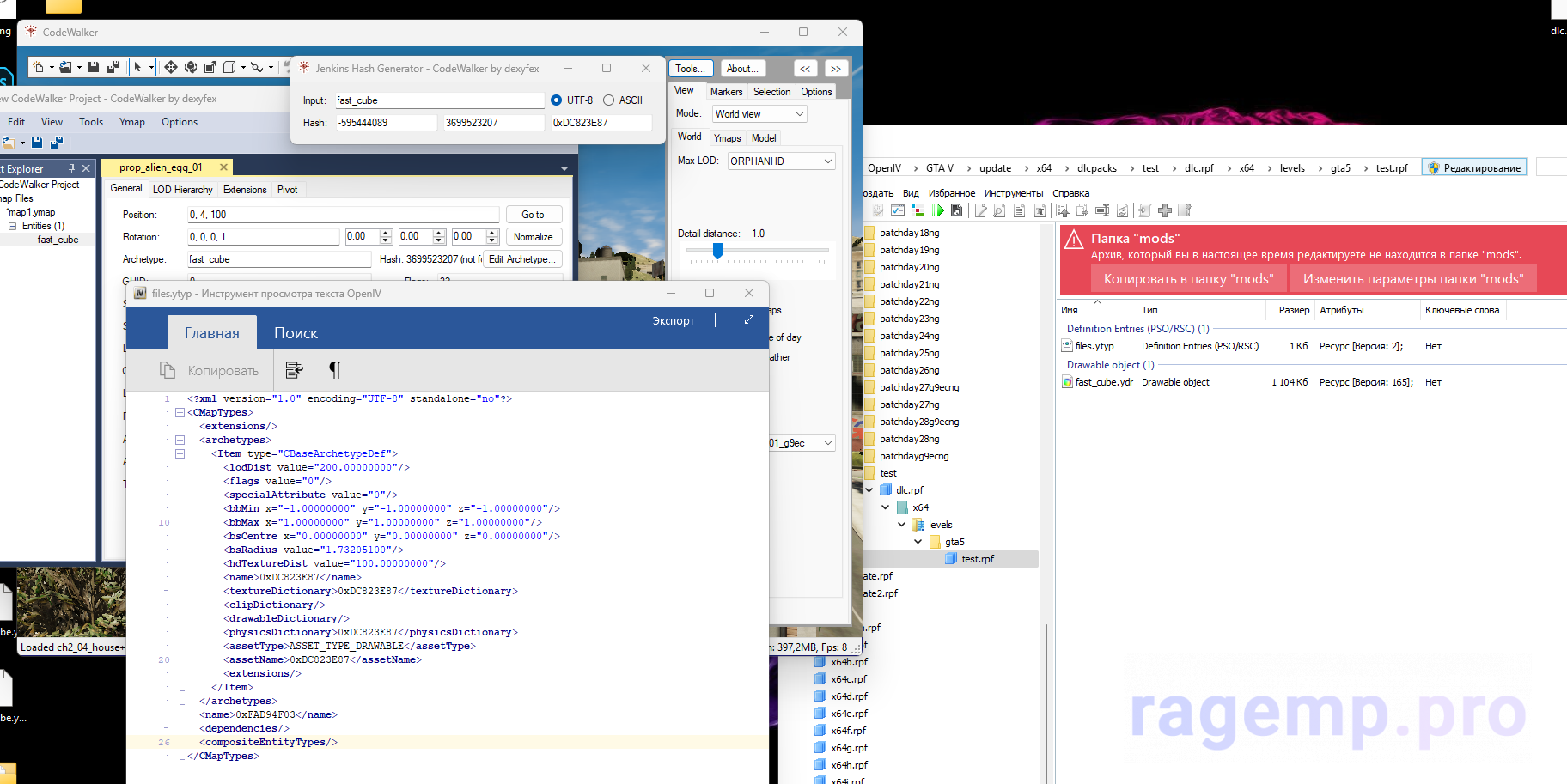This screenshot has width=1567, height=784.
Task: Click the expand fullscreen arrow in text viewer
Action: tap(748, 319)
